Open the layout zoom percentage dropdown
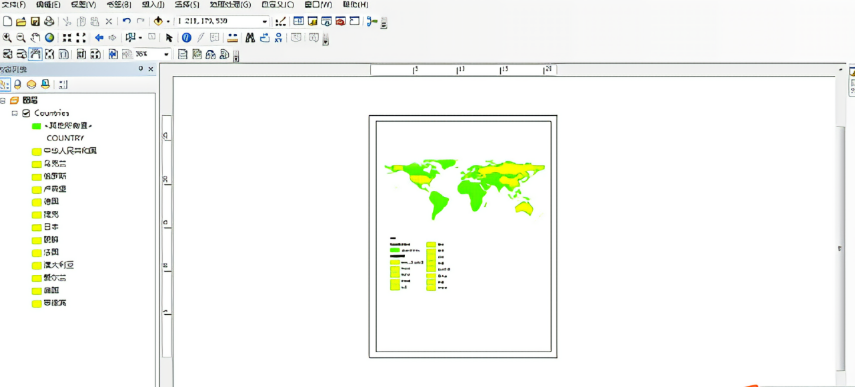 coord(166,54)
